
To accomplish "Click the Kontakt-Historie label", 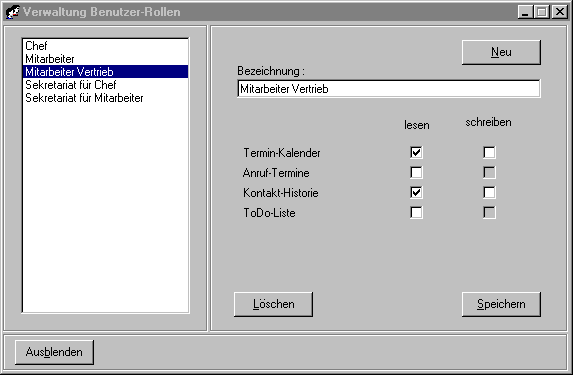I will (x=281, y=193).
